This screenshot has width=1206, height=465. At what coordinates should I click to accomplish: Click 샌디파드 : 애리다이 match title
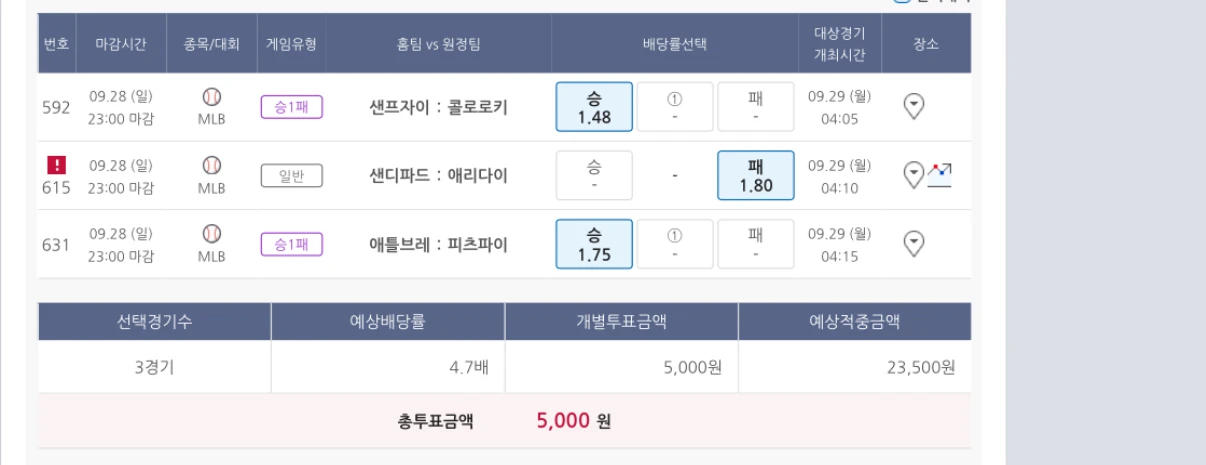coord(438,176)
